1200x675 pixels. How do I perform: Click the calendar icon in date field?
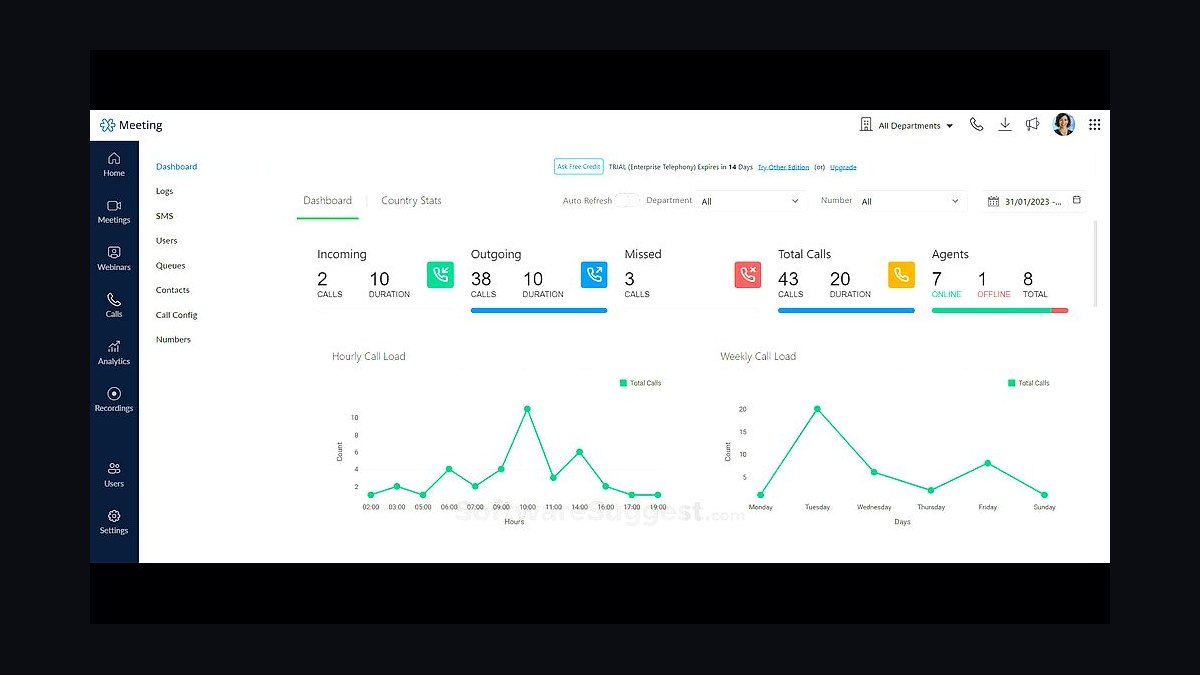993,201
